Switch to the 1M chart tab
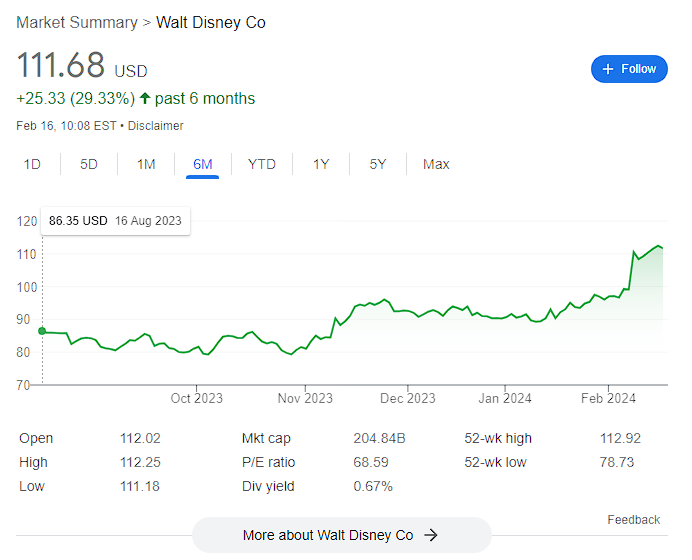 [146, 164]
